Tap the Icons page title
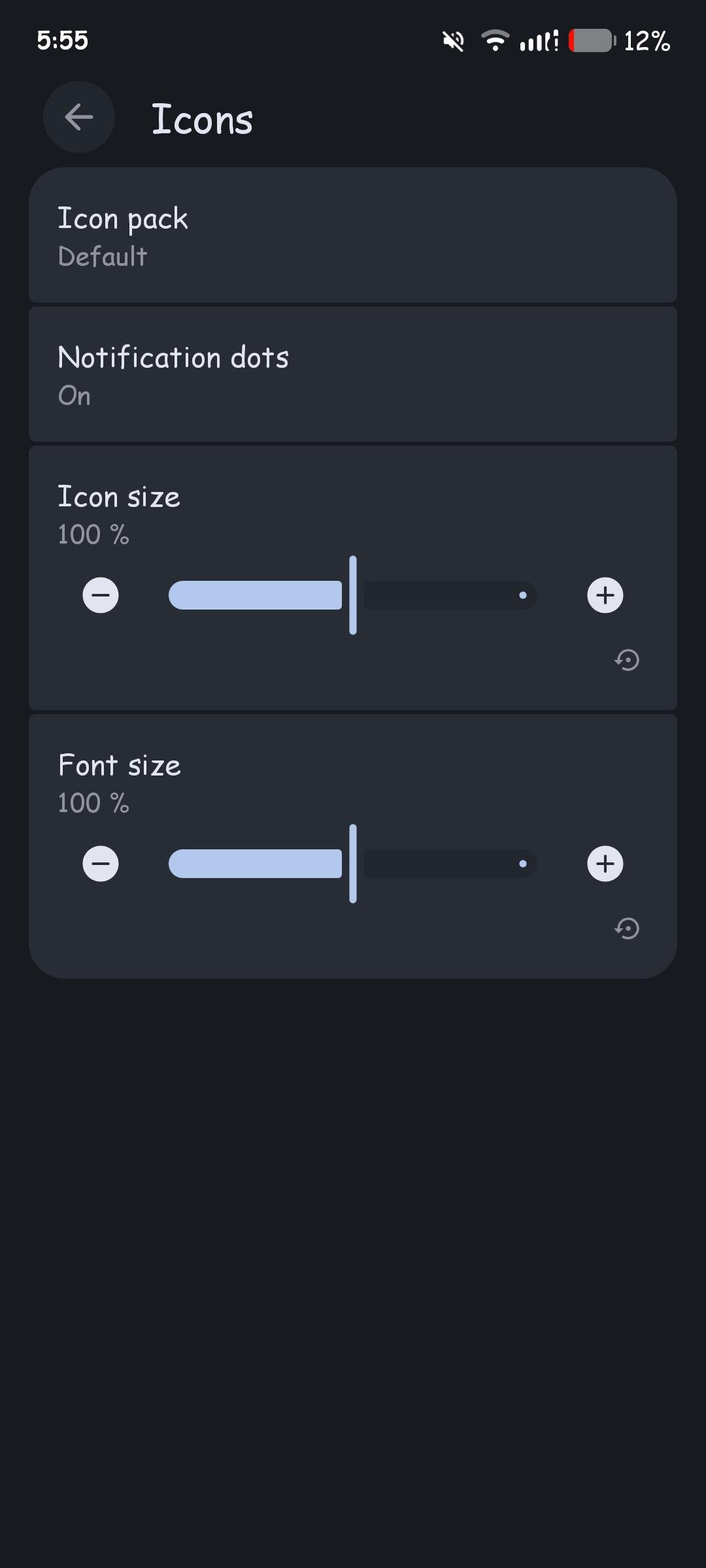The height and width of the screenshot is (1568, 706). pos(202,120)
